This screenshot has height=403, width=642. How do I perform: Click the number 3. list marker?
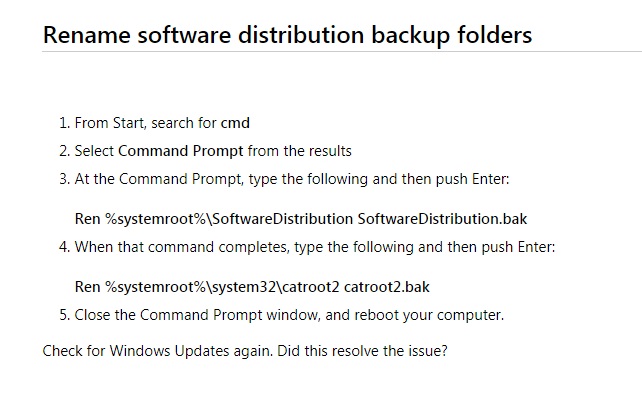pos(65,179)
